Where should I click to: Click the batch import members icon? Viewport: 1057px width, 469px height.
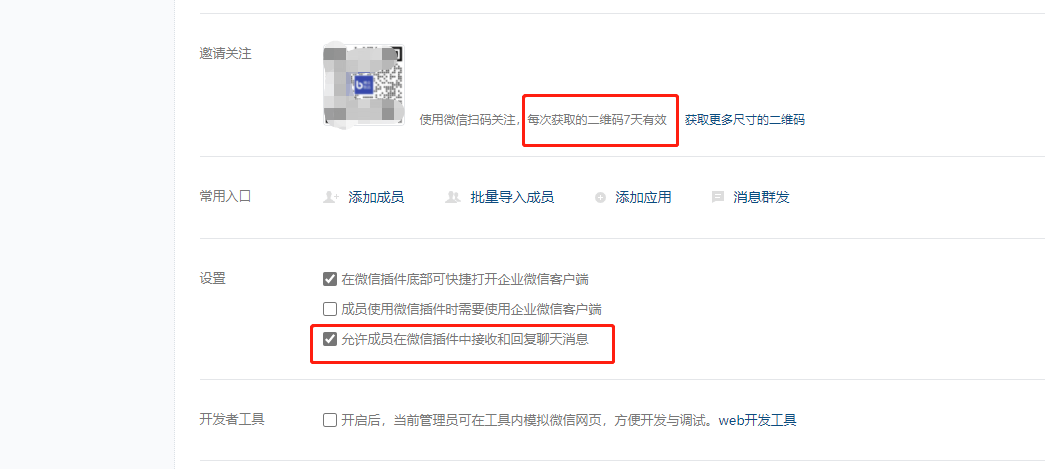[453, 197]
